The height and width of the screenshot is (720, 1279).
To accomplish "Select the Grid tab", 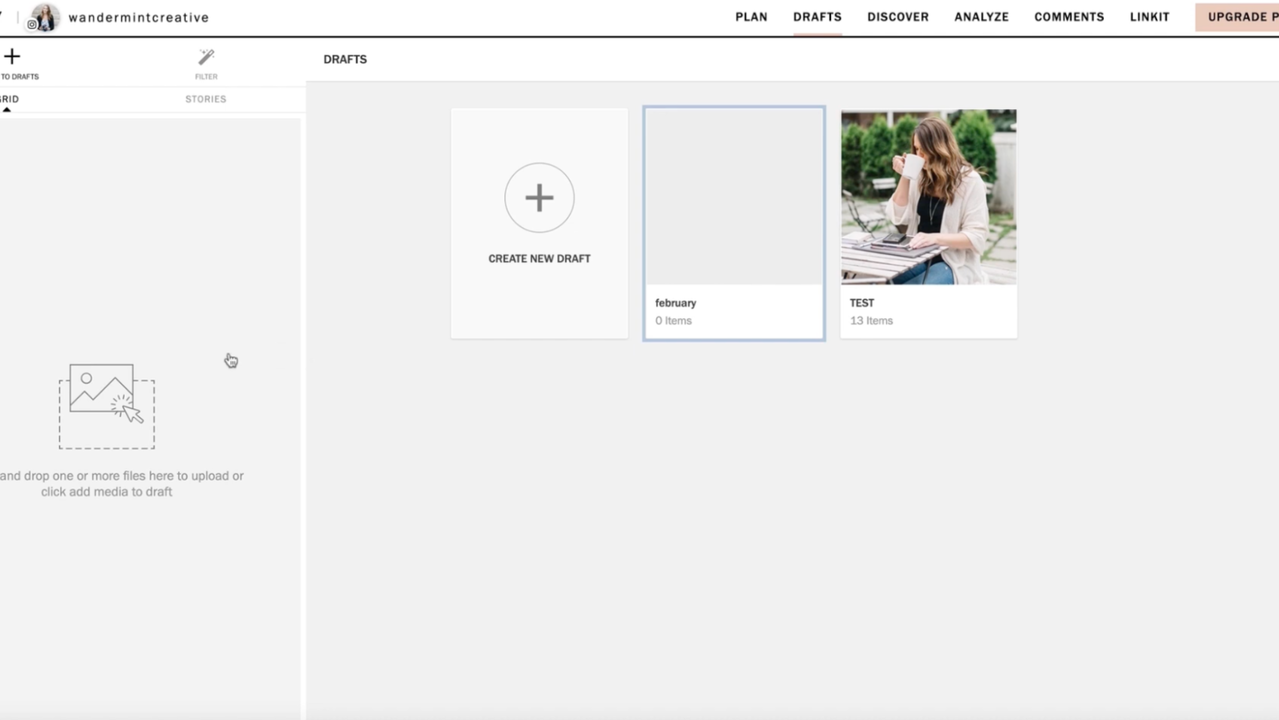I will (8, 99).
